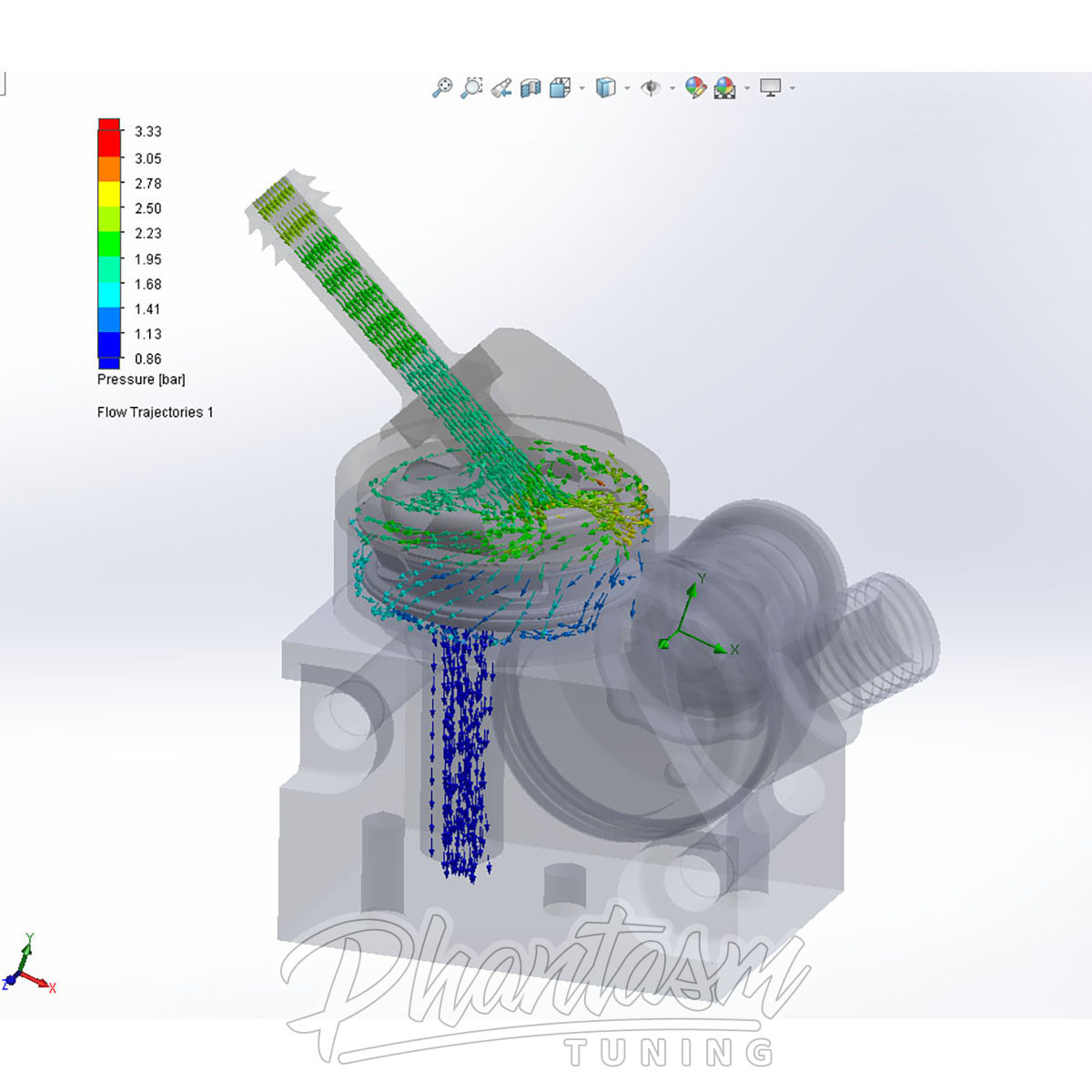
Task: Click the legend value 3.05
Action: click(148, 158)
